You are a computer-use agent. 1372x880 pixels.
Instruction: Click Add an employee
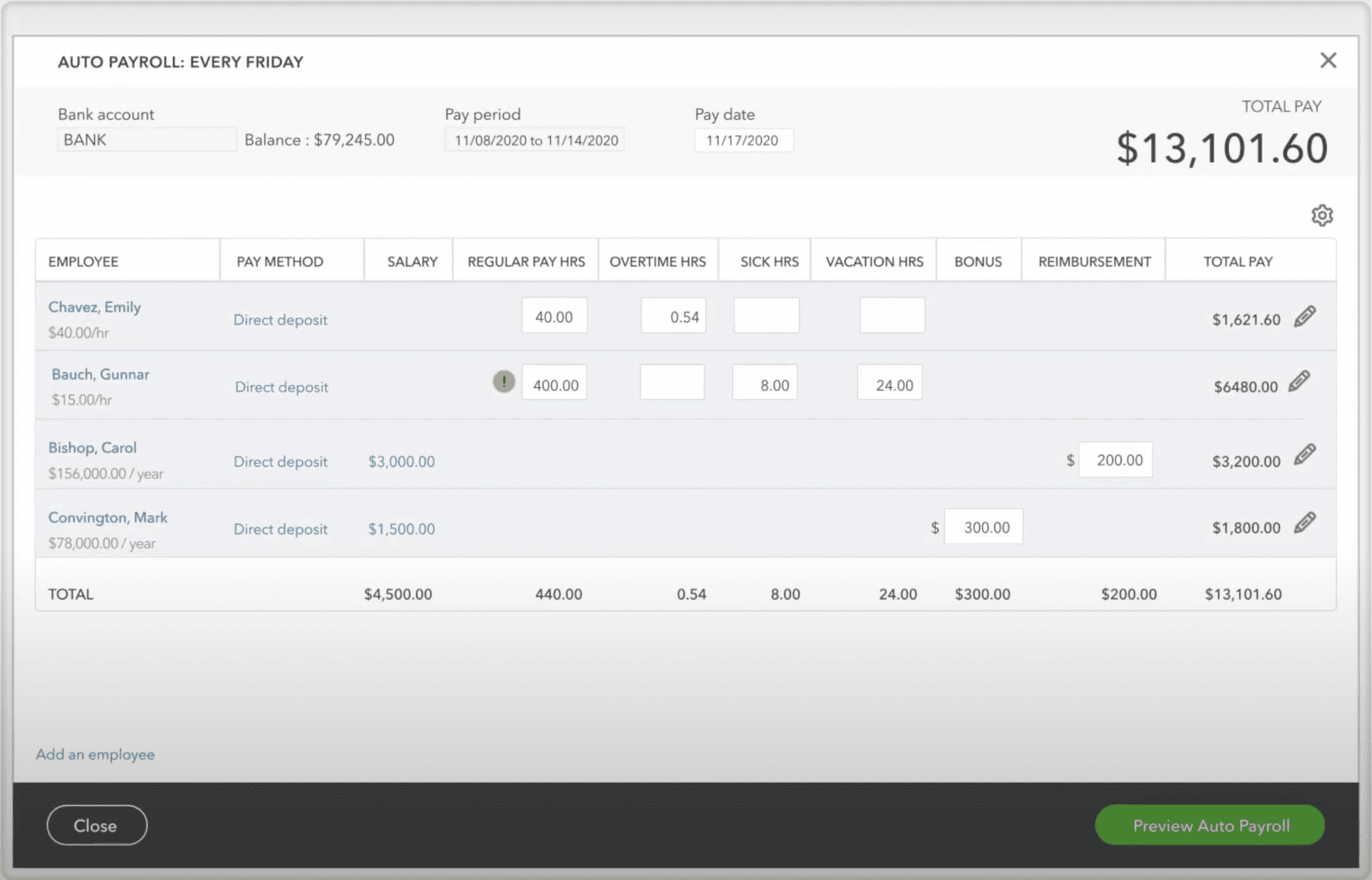[x=94, y=754]
